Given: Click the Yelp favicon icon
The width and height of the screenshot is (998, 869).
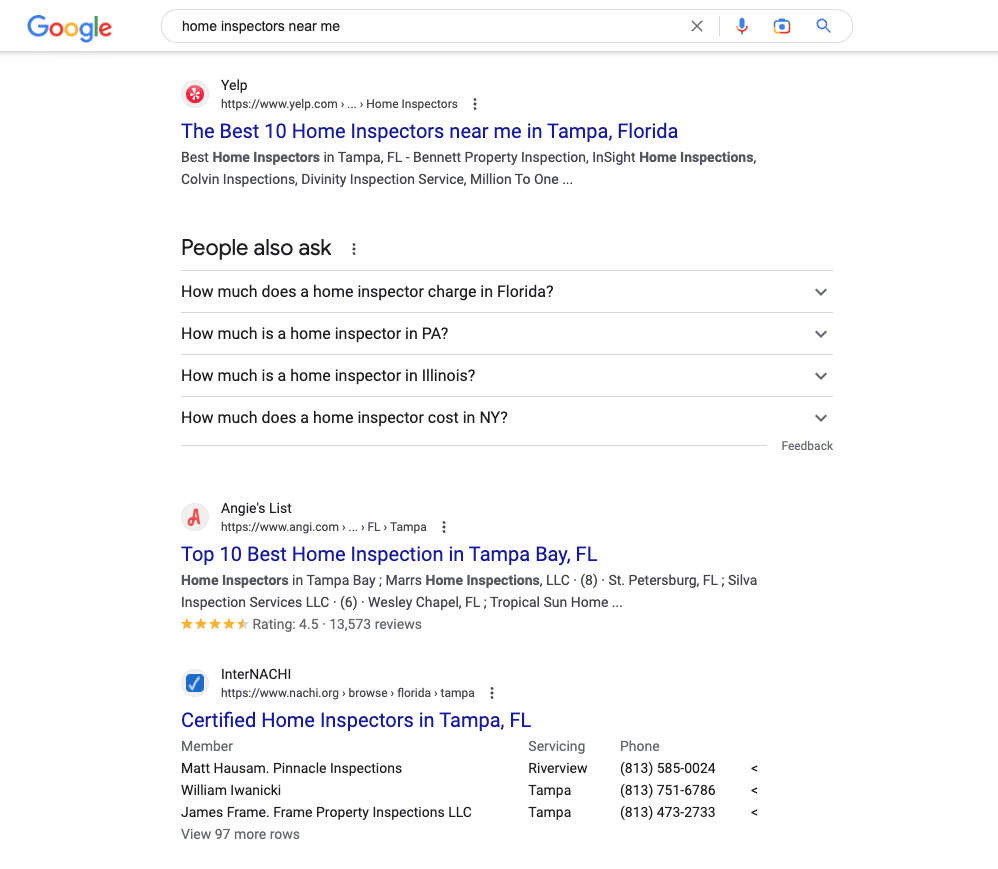Looking at the screenshot, I should tap(195, 94).
